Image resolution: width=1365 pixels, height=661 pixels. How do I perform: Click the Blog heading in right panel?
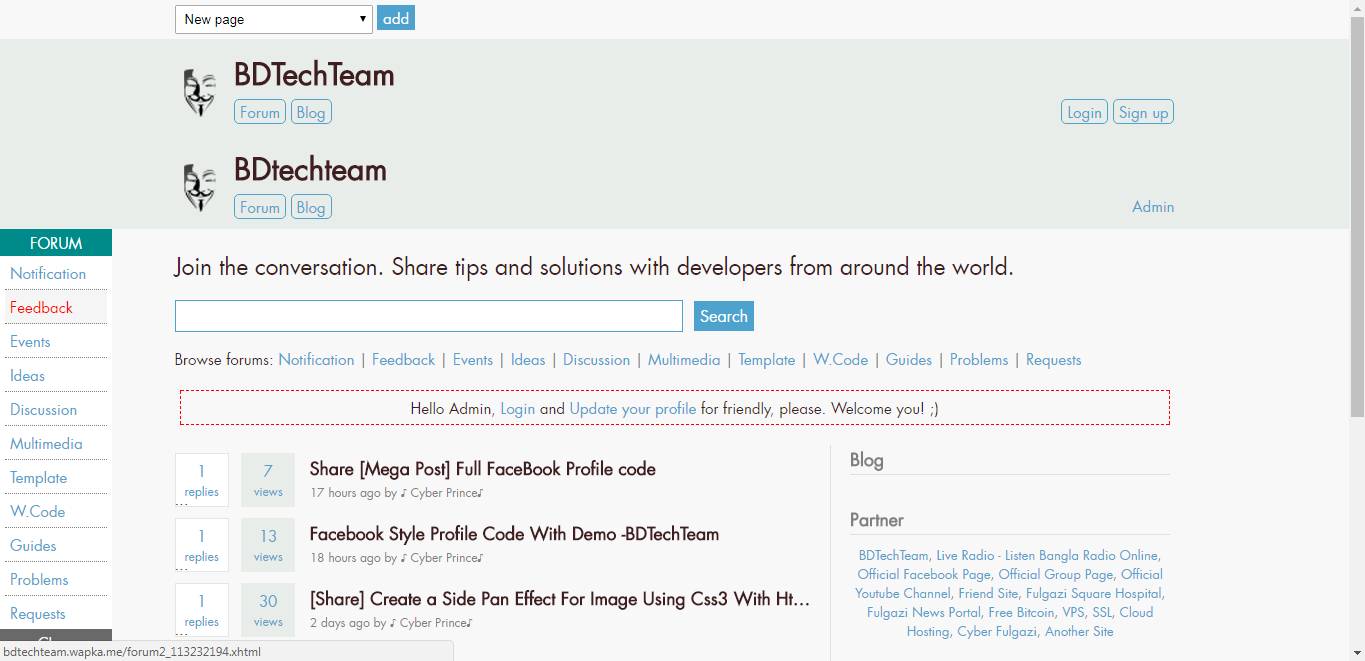pyautogui.click(x=867, y=460)
